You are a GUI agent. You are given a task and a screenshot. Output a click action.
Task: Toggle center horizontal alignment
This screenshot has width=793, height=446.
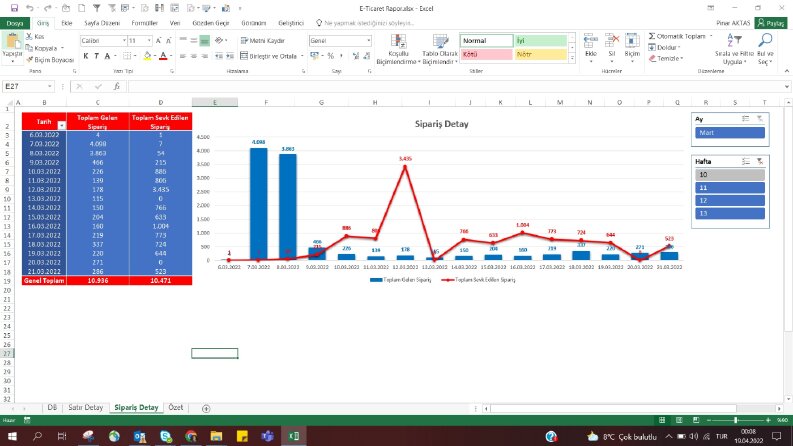pyautogui.click(x=194, y=56)
